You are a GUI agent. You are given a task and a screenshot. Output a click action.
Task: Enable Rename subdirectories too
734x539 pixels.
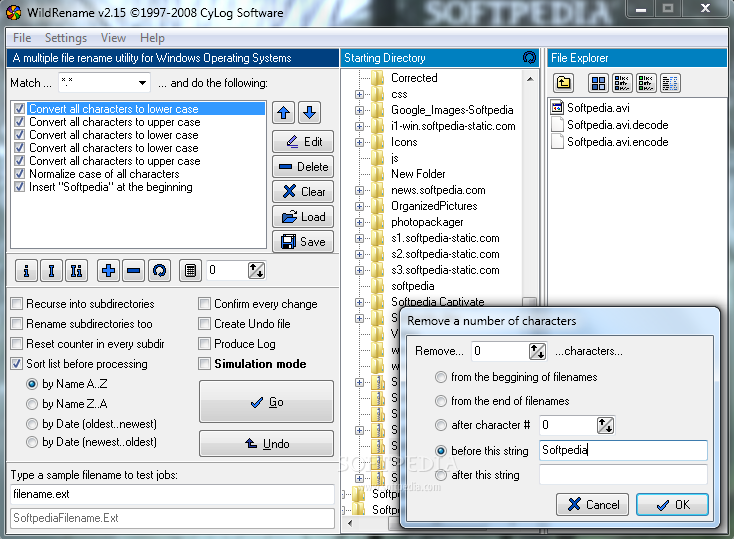click(x=17, y=324)
